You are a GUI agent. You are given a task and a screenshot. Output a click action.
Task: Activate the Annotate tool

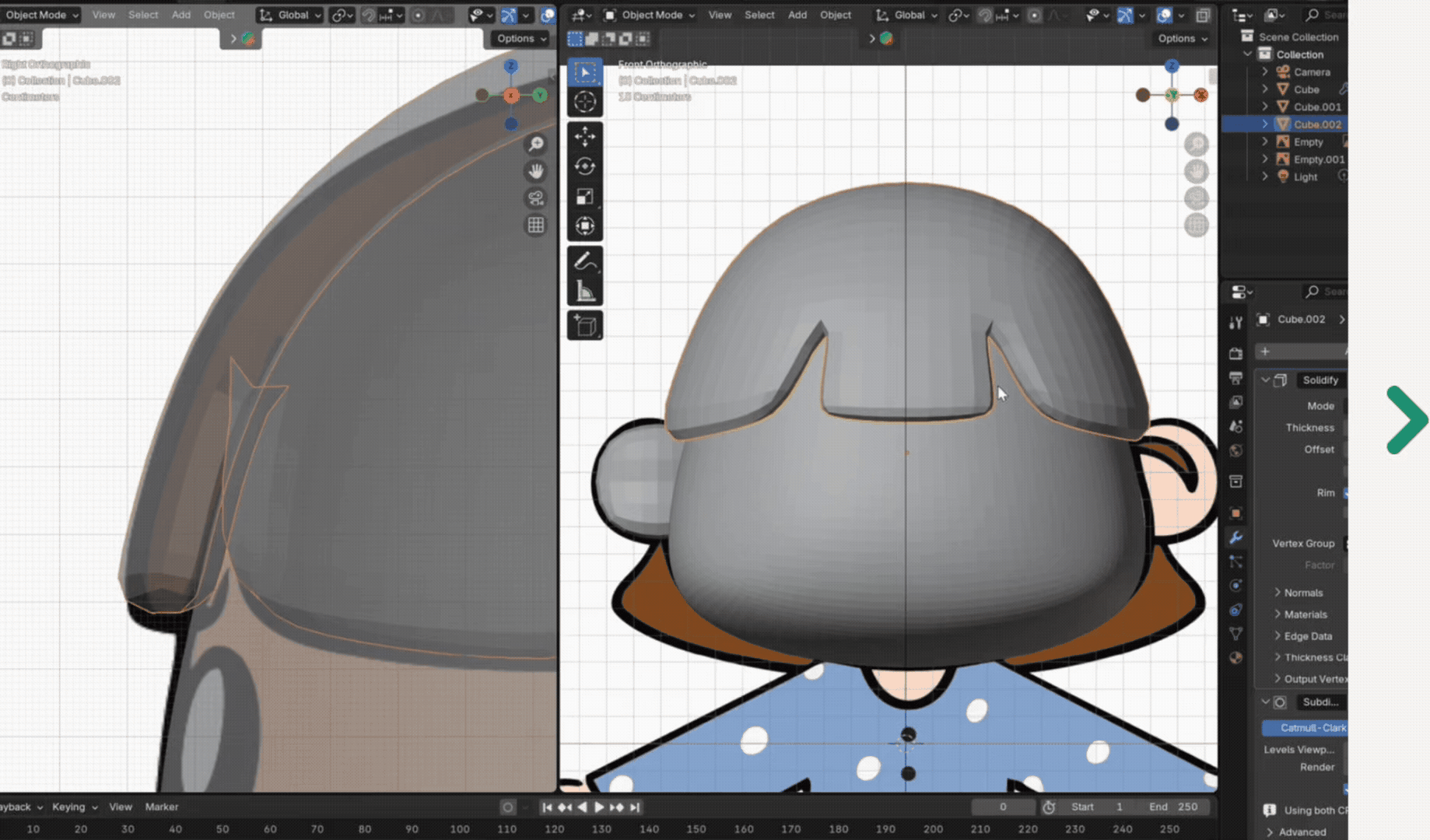(x=585, y=261)
